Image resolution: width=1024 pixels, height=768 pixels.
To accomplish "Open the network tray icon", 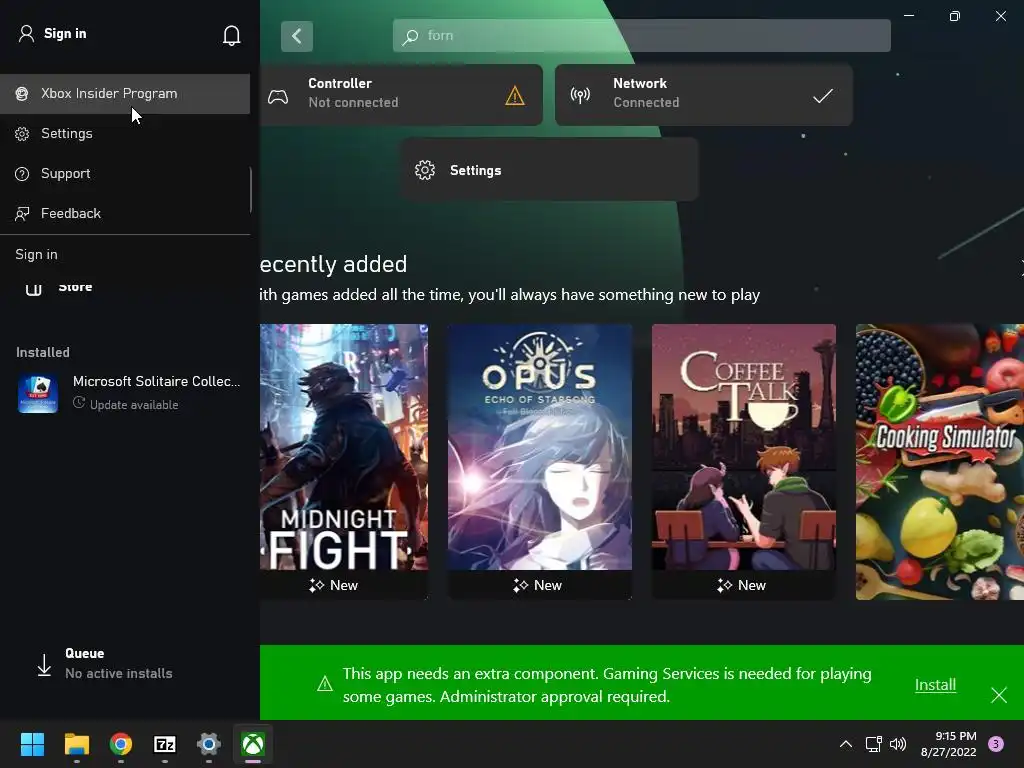I will pos(873,744).
